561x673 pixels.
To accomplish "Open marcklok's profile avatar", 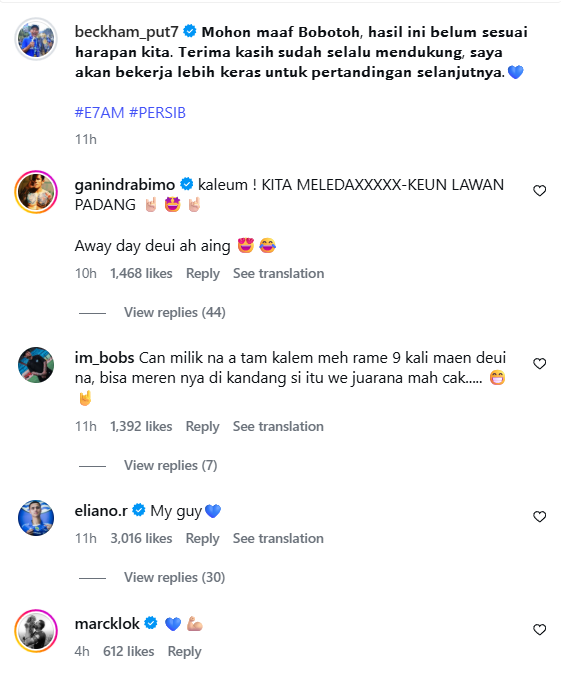I will tap(36, 631).
